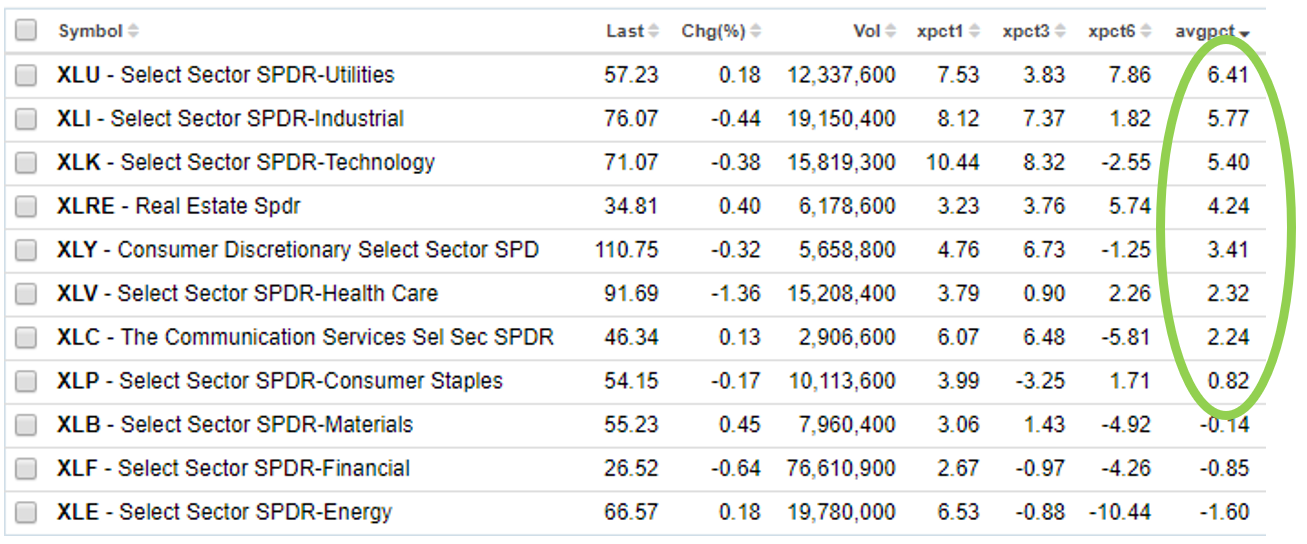Select the XLK Technology row checkbox
The image size is (1307, 544).
(x=26, y=163)
